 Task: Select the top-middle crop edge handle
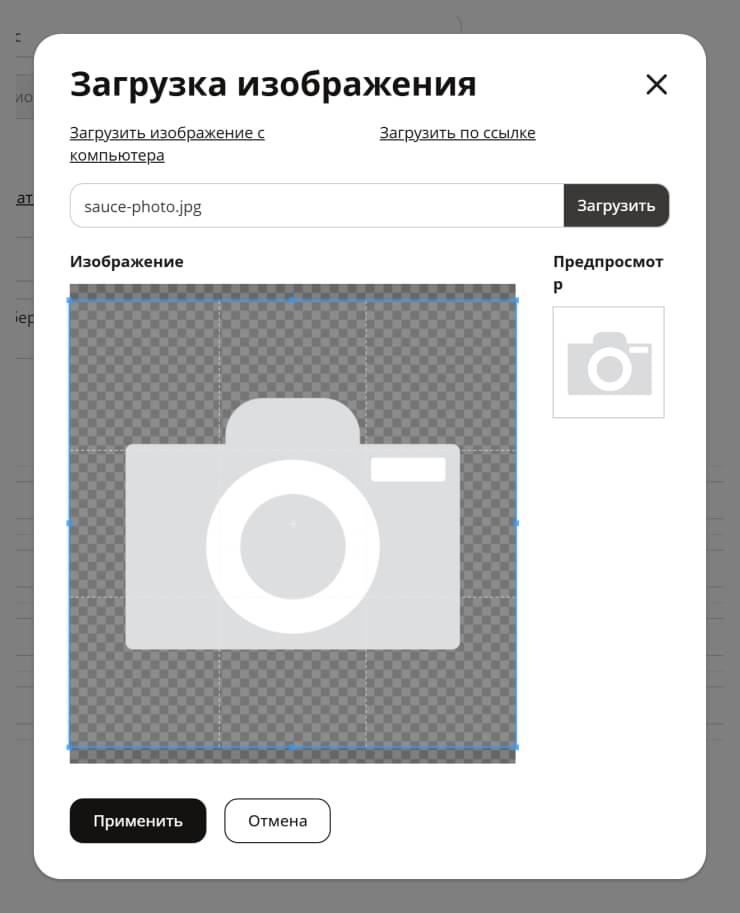292,300
